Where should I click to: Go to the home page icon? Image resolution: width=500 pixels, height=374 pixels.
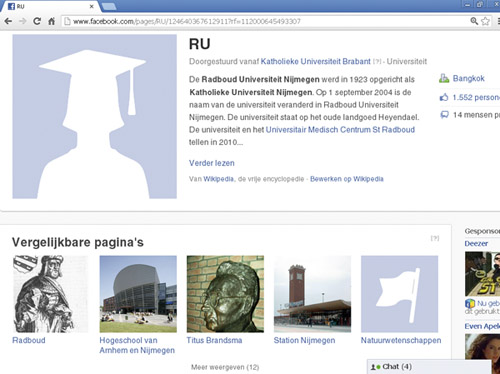pos(51,21)
